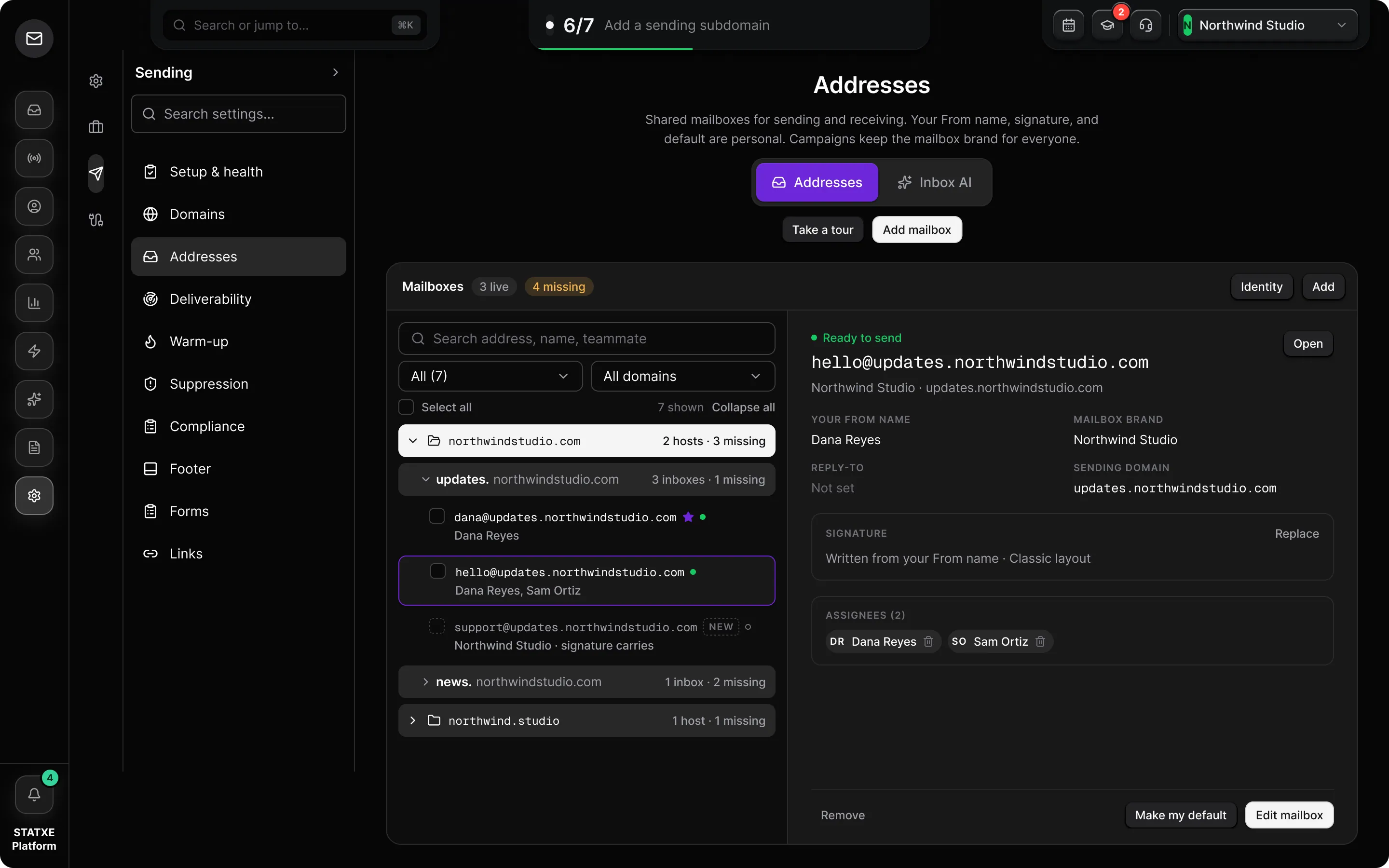Open the All domains dropdown

pyautogui.click(x=683, y=376)
